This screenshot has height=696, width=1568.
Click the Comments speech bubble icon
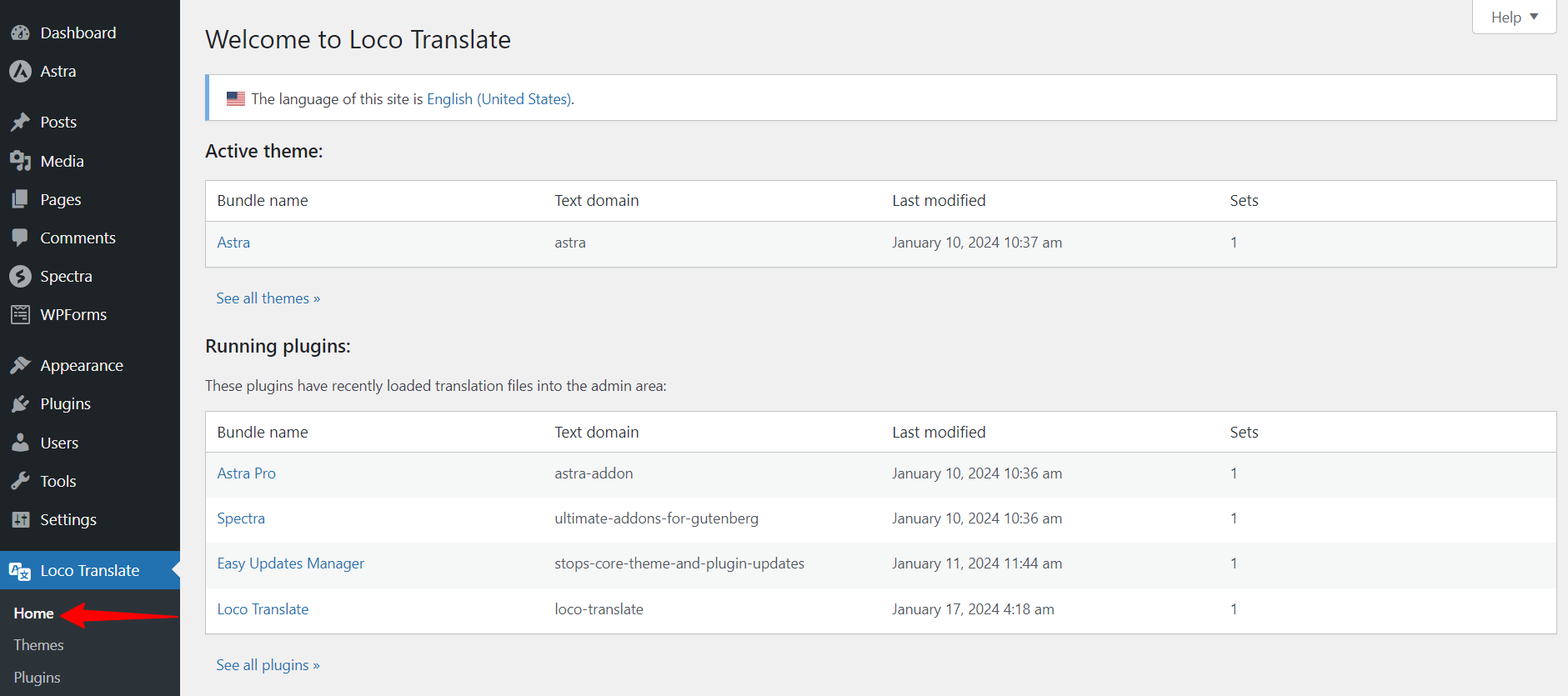coord(20,238)
